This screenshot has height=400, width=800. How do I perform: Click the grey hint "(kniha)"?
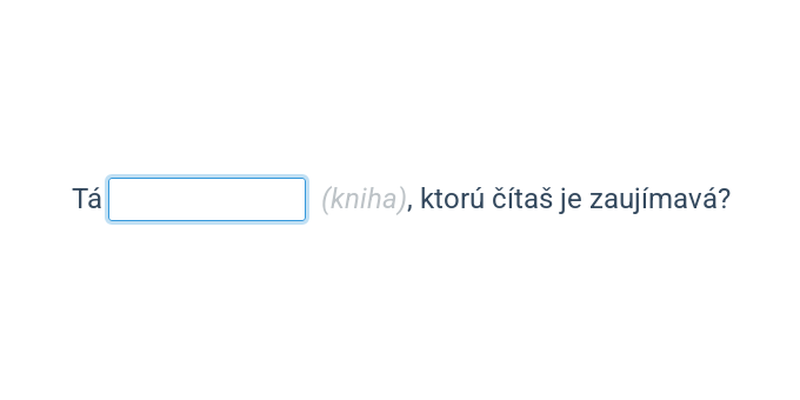(x=364, y=199)
